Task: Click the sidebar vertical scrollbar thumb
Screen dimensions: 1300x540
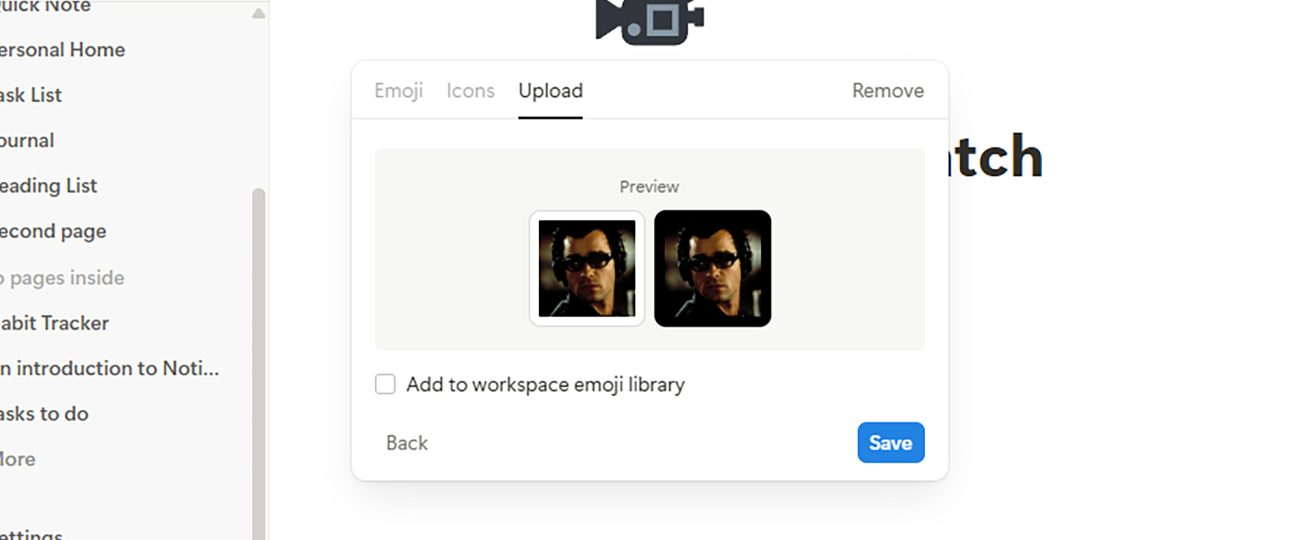Action: pos(259,363)
